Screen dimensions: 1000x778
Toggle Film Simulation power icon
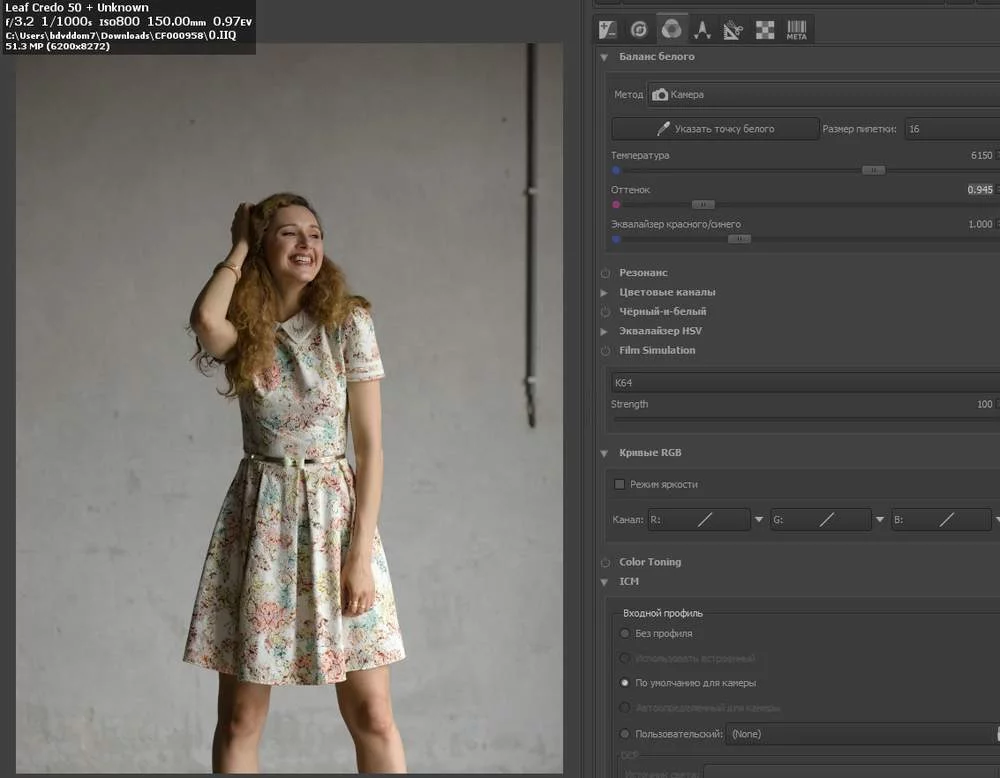point(605,351)
